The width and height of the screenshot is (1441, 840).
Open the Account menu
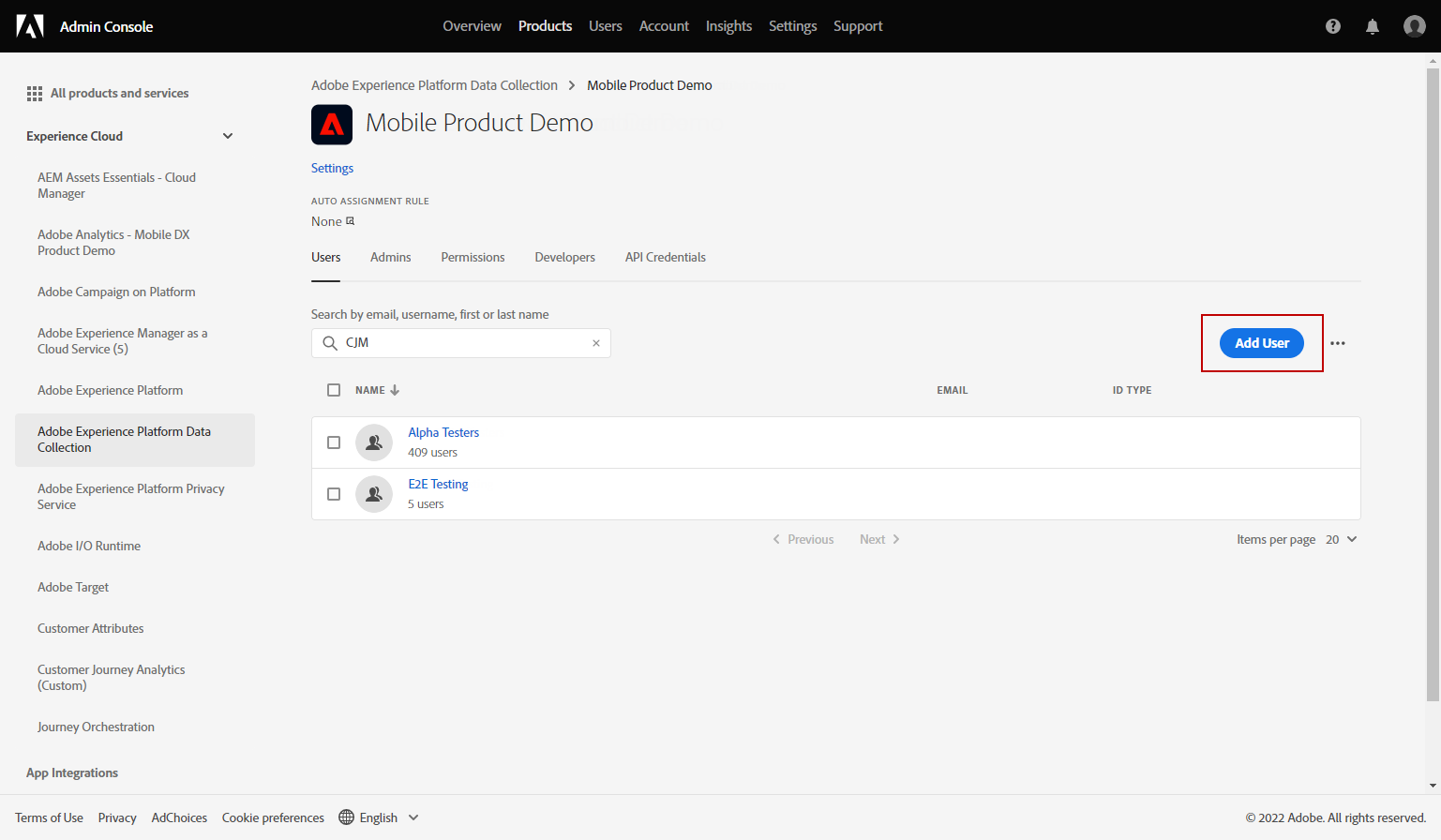tap(664, 26)
